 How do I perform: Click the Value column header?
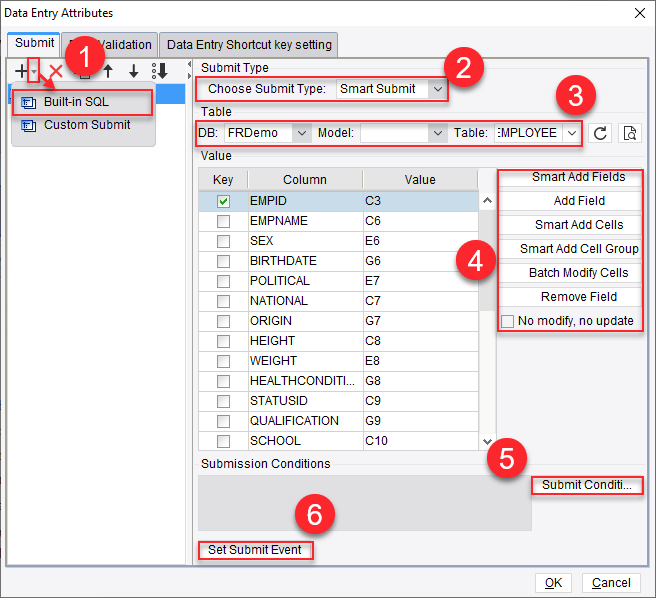pyautogui.click(x=420, y=180)
